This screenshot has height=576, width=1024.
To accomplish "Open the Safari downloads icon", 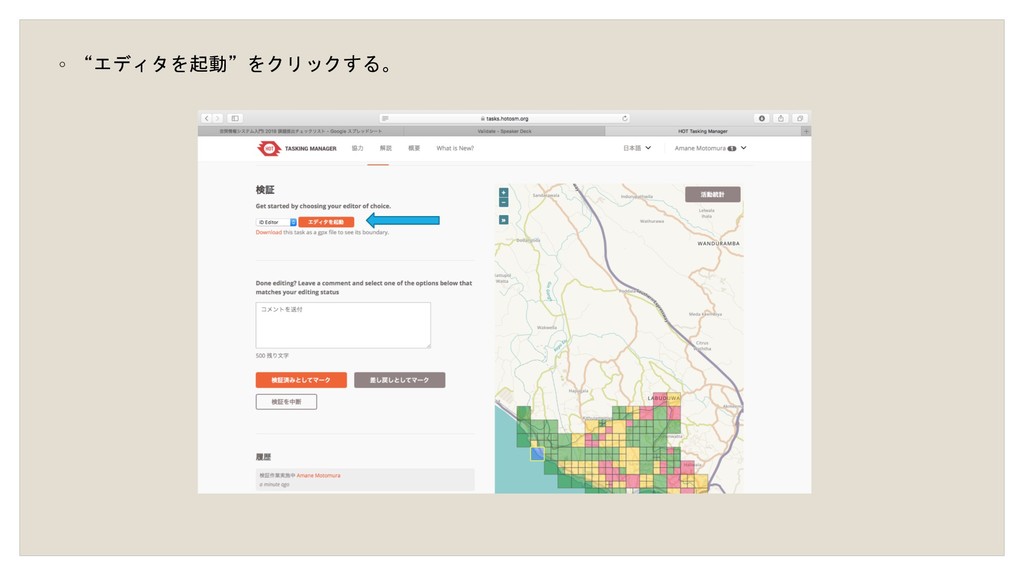I will point(761,118).
